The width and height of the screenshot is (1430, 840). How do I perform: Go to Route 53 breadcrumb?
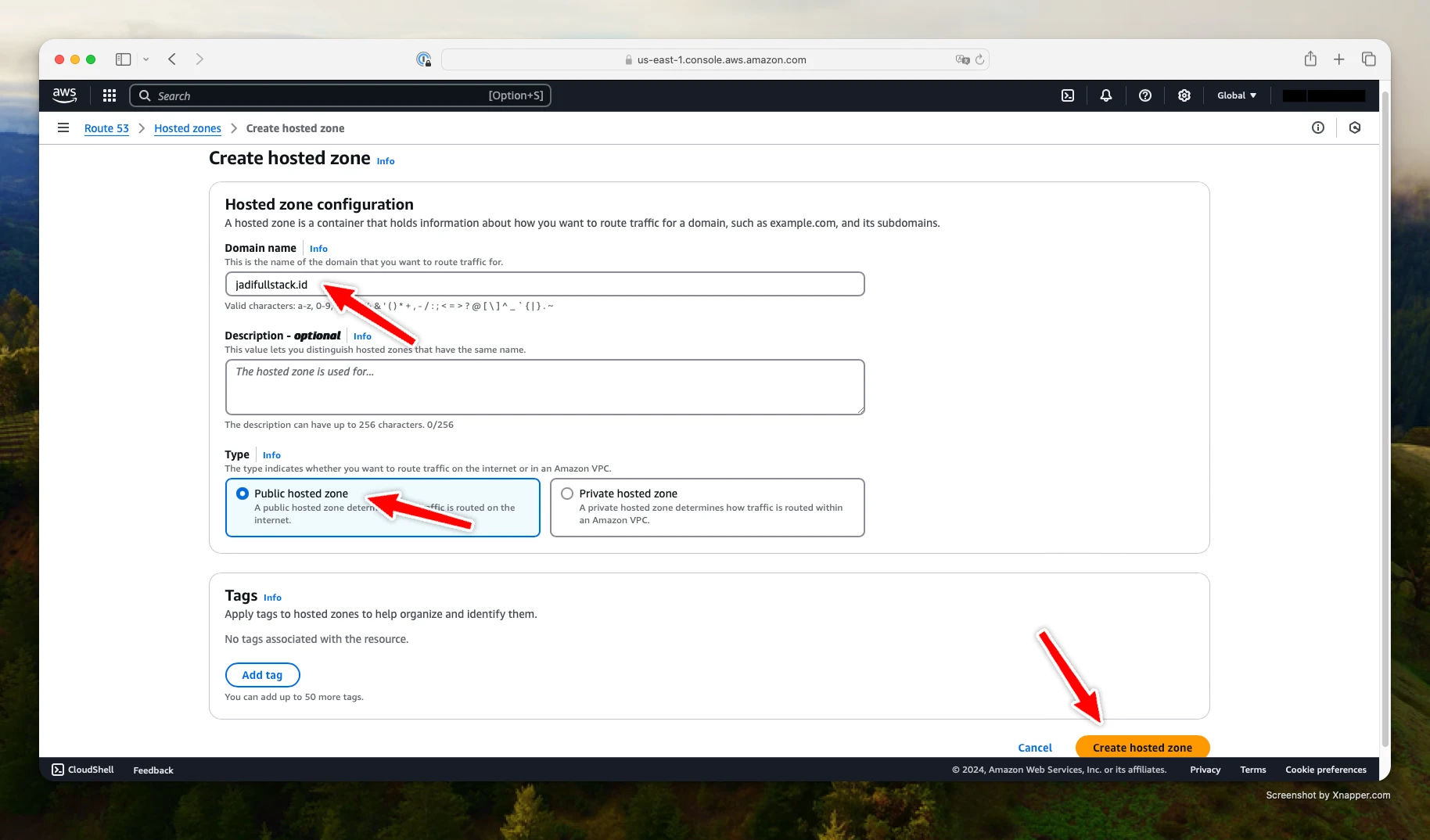coord(106,128)
